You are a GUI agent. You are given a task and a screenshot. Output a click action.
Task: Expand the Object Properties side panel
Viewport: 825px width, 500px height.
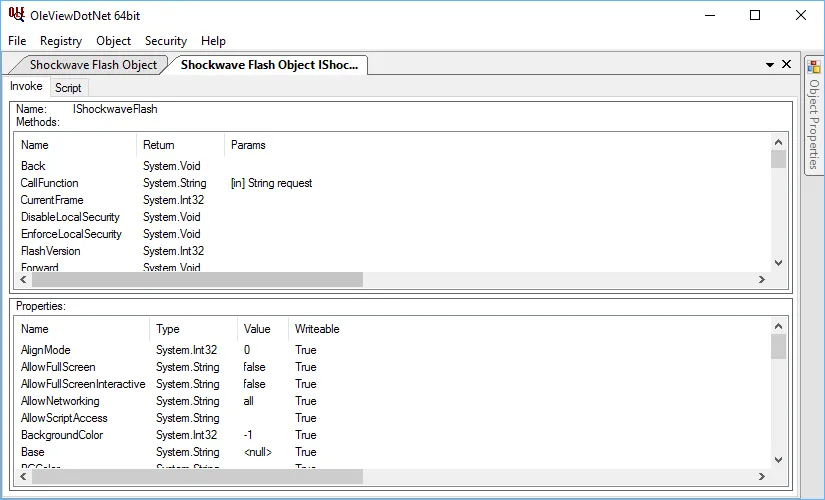pyautogui.click(x=814, y=116)
